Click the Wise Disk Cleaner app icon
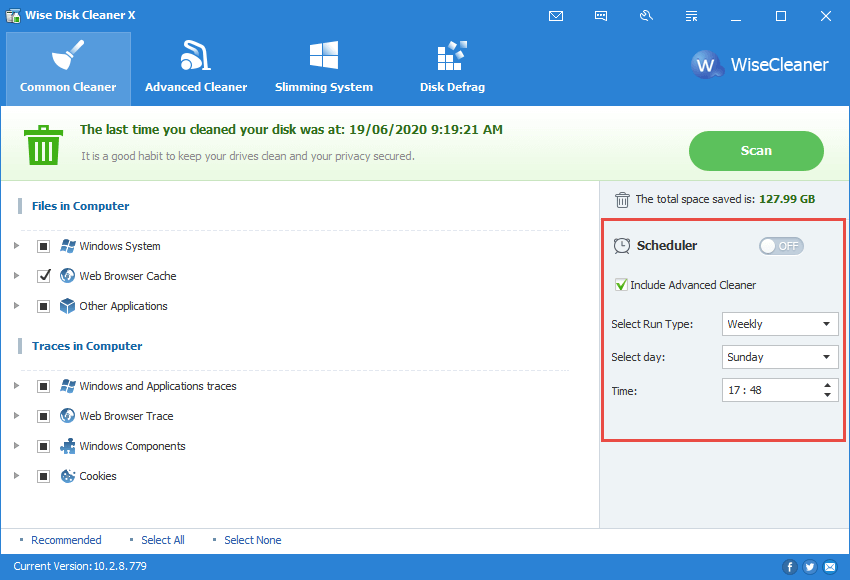 tap(13, 15)
